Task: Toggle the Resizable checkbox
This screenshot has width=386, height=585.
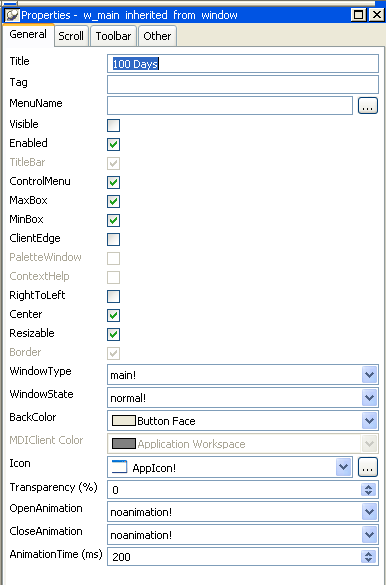Action: pos(113,334)
